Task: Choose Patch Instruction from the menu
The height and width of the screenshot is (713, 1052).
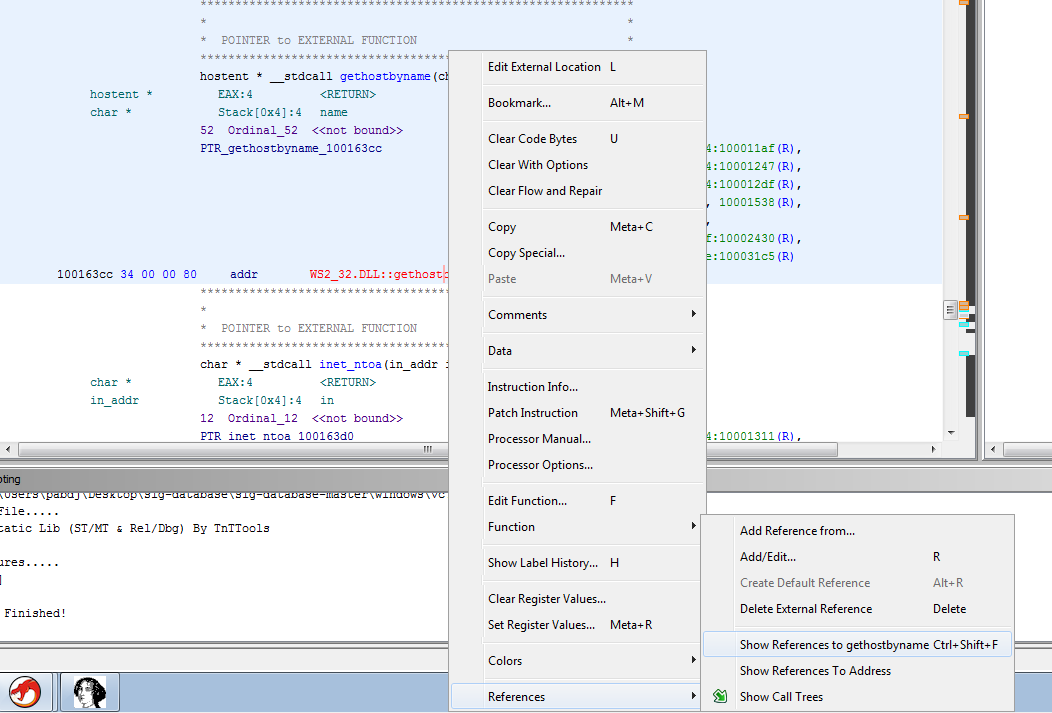Action: [532, 413]
